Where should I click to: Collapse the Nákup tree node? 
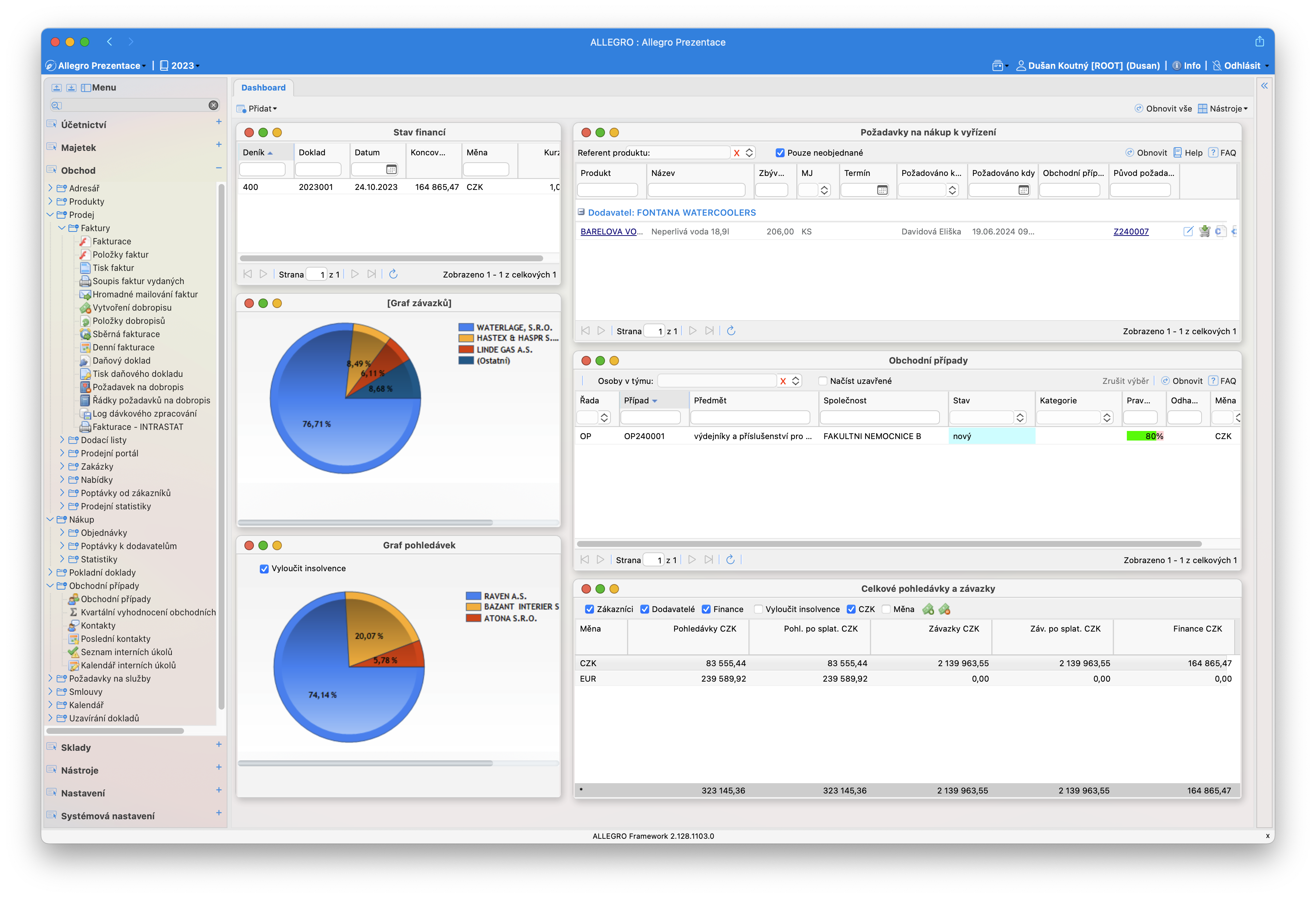click(x=50, y=519)
